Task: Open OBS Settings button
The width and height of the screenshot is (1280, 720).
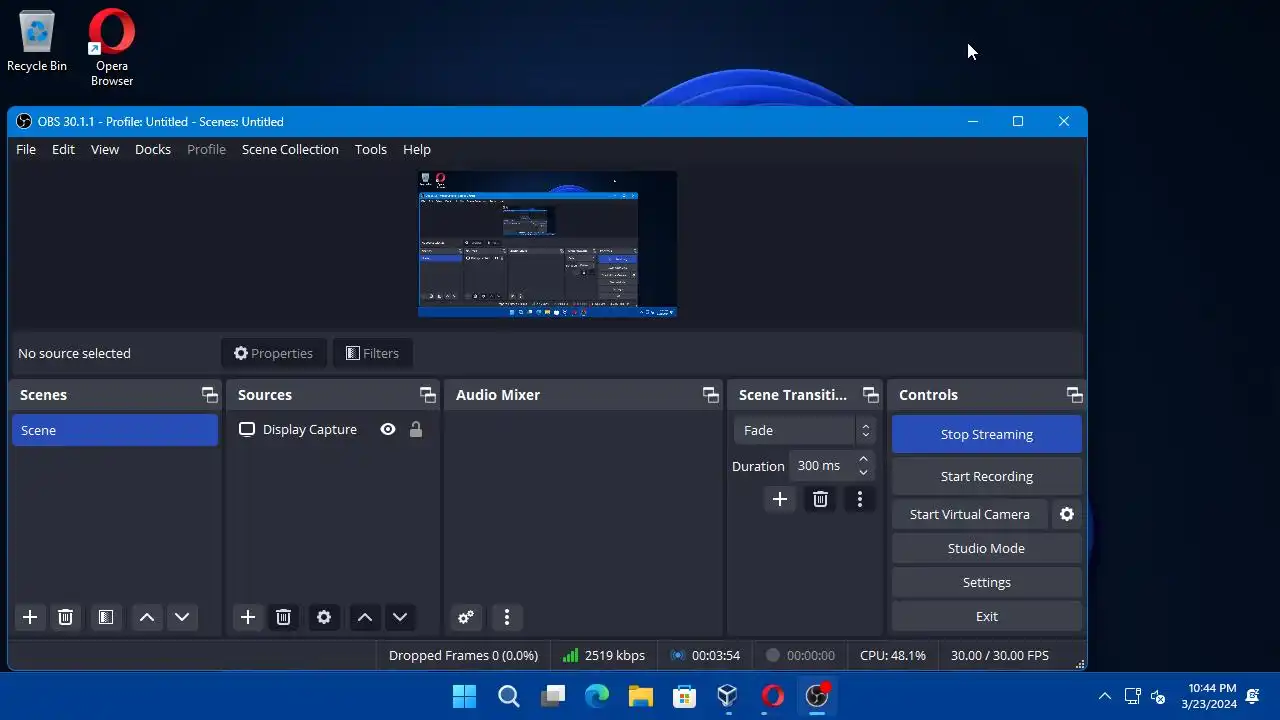Action: coord(987,582)
